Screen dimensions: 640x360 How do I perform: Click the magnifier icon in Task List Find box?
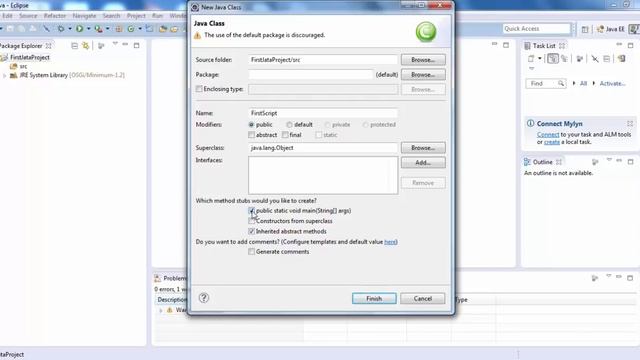pyautogui.click(x=561, y=83)
